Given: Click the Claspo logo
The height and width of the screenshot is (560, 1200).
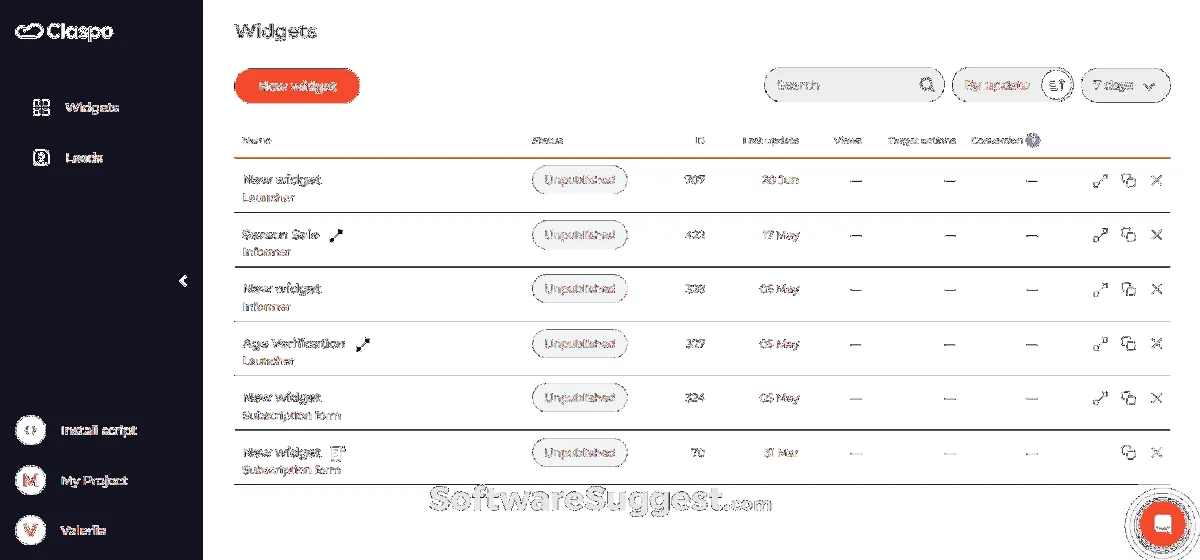Looking at the screenshot, I should pyautogui.click(x=64, y=31).
